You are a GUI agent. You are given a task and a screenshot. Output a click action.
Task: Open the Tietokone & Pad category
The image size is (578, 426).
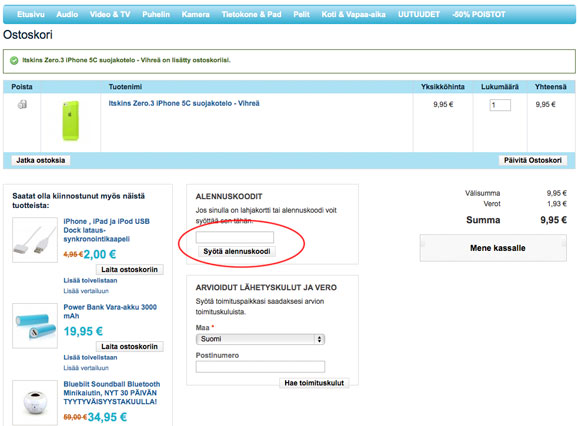pyautogui.click(x=251, y=14)
